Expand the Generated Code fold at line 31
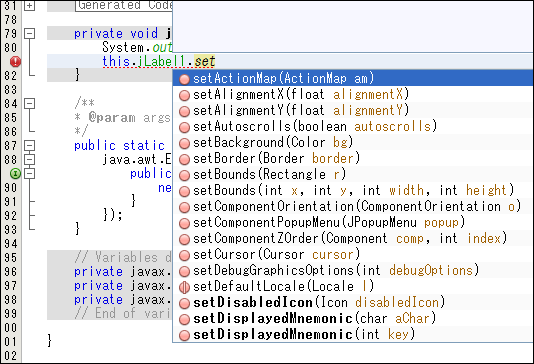Screen dimensions: 534x364 click(30, 5)
